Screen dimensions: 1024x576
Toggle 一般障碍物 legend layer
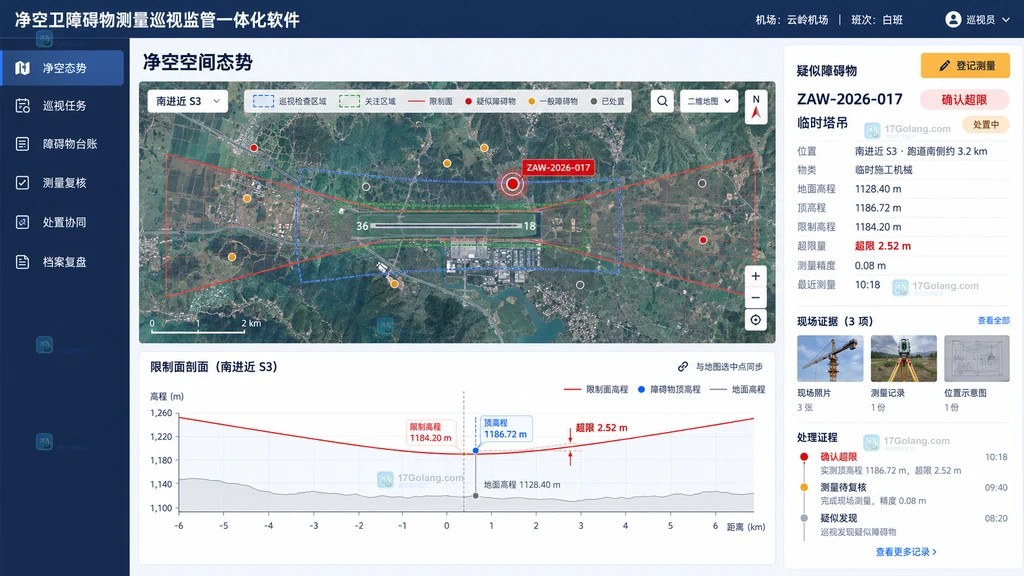coord(553,101)
